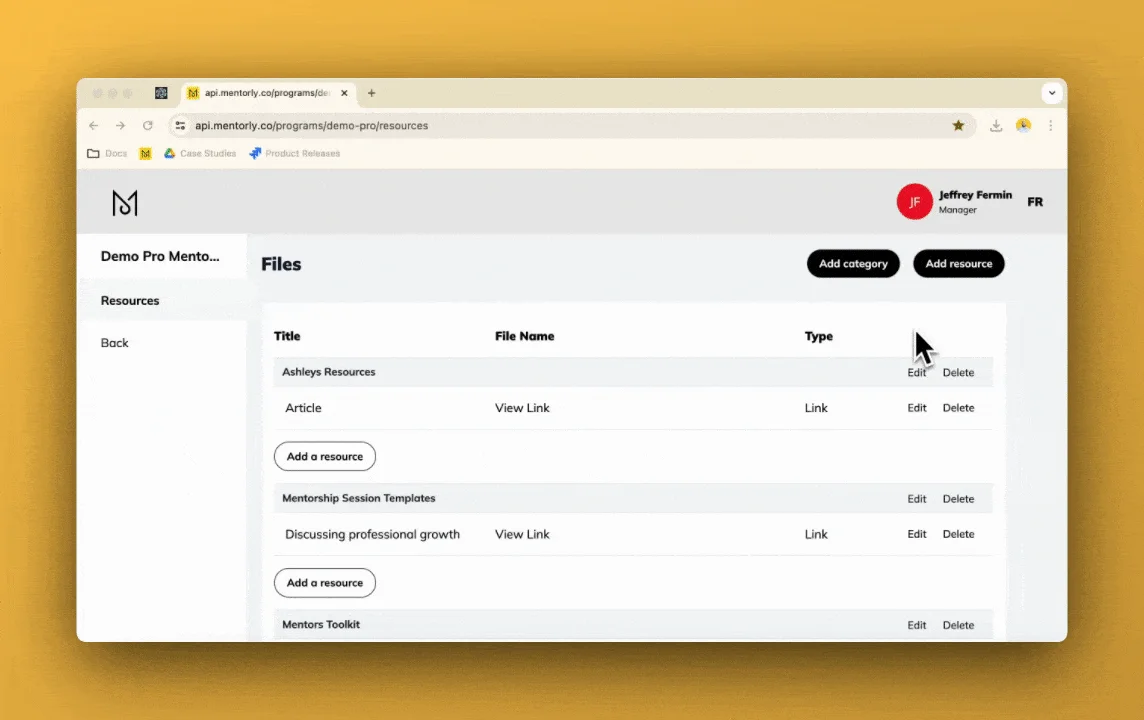Open a new tab with the plus icon
1144x720 pixels.
[x=372, y=93]
